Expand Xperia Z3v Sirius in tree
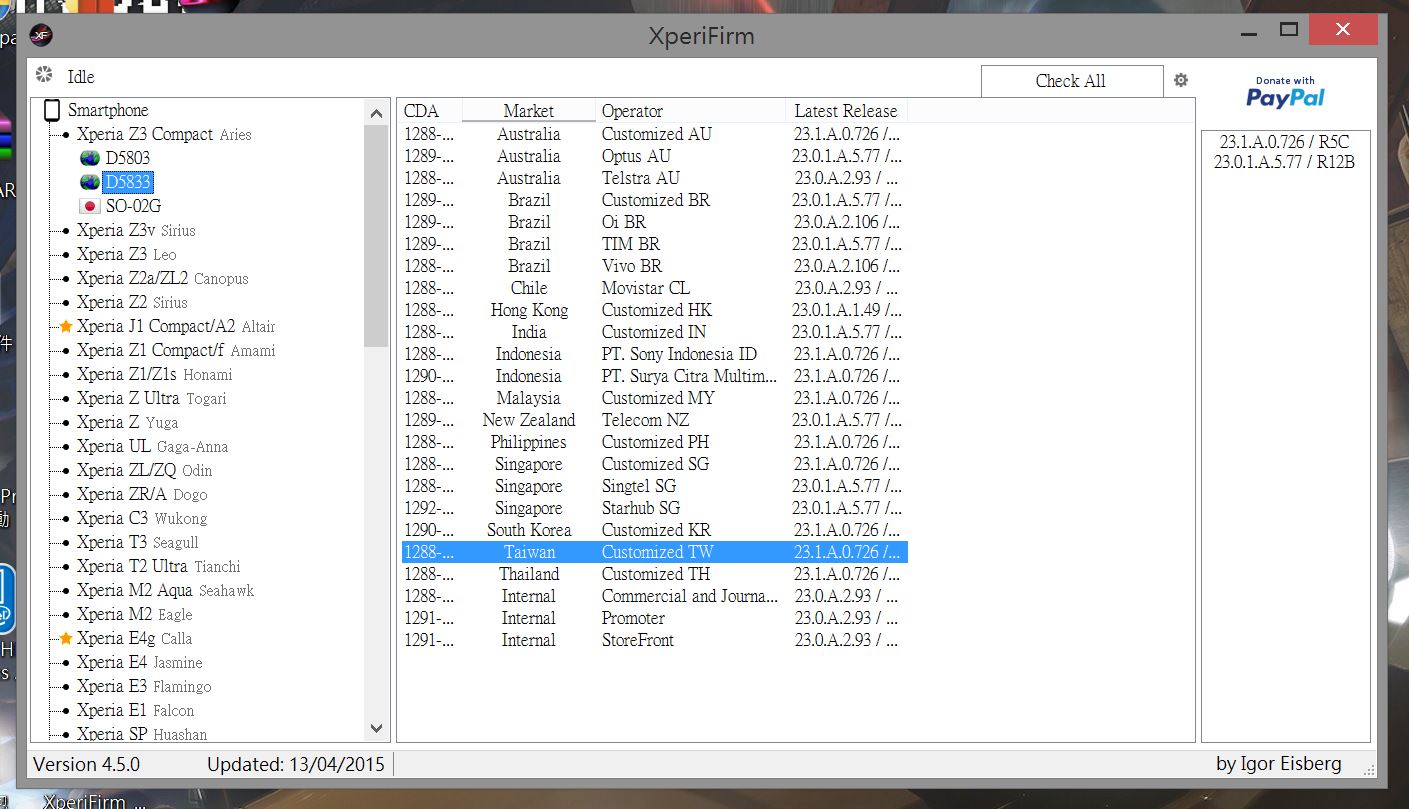 pyautogui.click(x=66, y=231)
